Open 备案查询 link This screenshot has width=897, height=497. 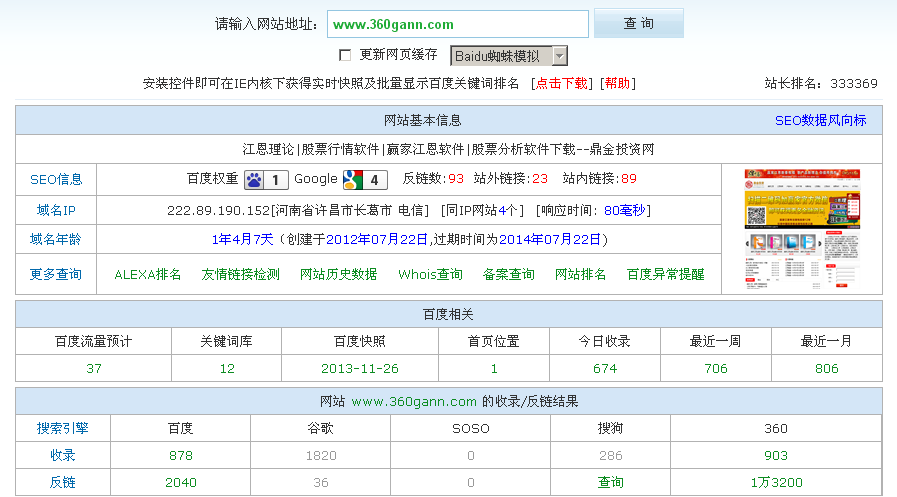pos(509,275)
